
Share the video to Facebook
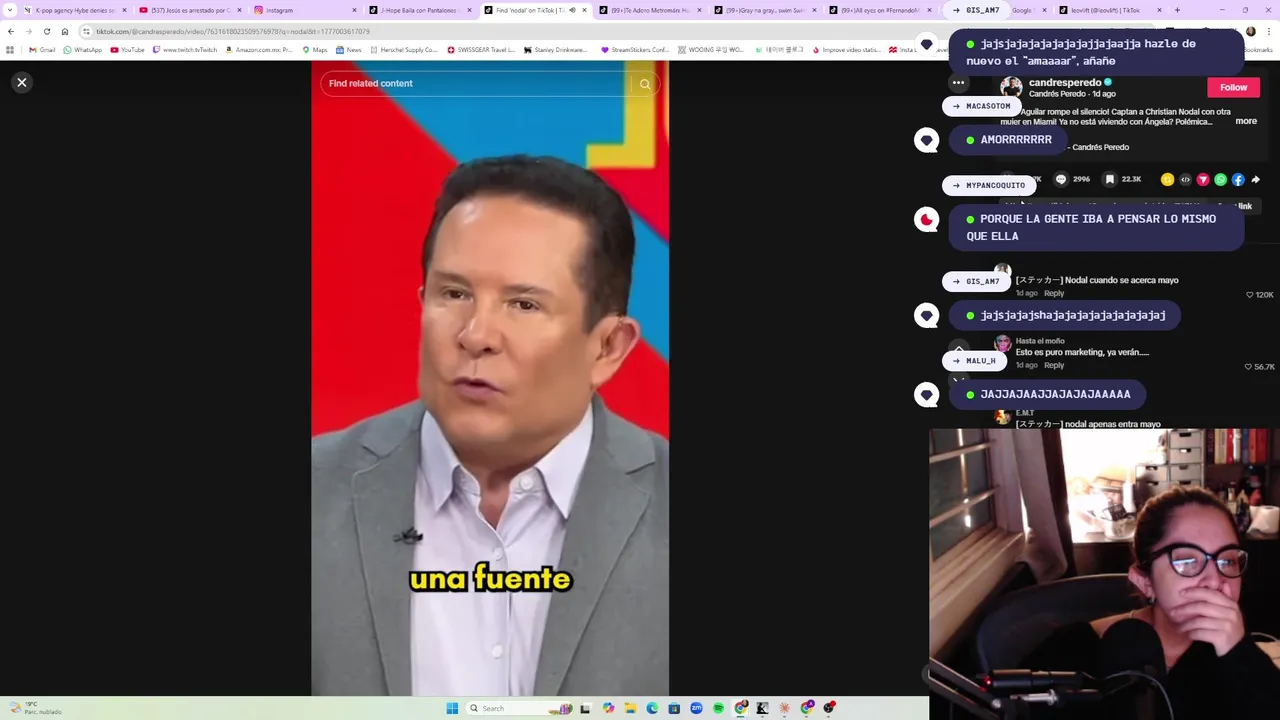(1238, 180)
